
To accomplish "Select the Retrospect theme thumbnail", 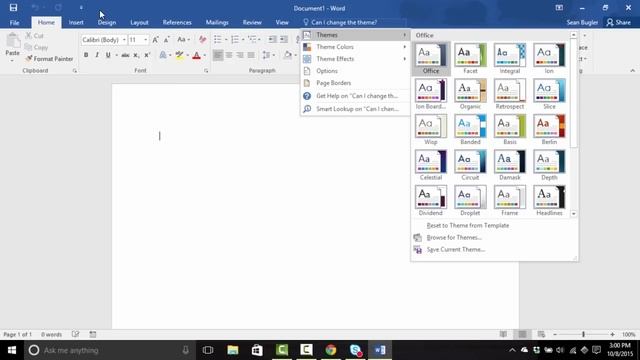I will point(510,94).
